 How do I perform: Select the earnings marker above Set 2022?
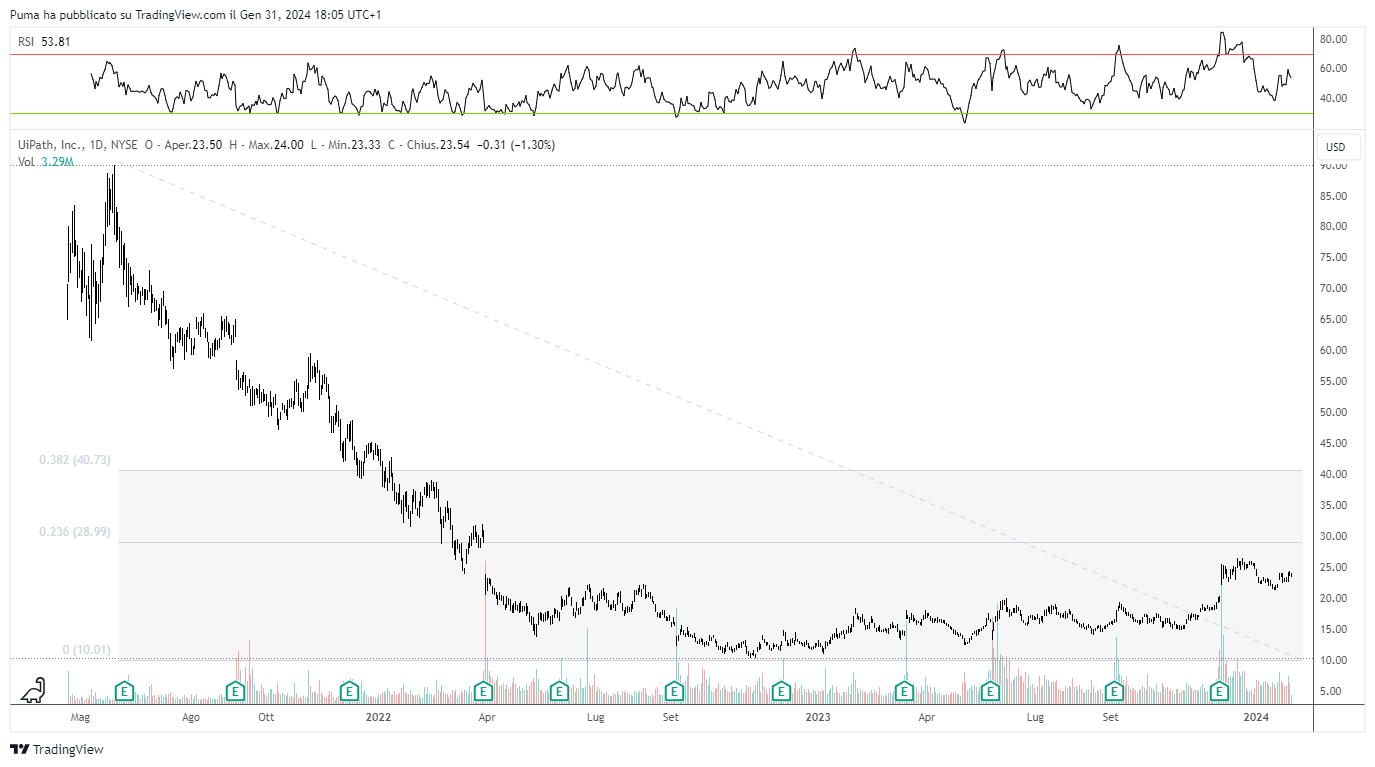coord(675,691)
